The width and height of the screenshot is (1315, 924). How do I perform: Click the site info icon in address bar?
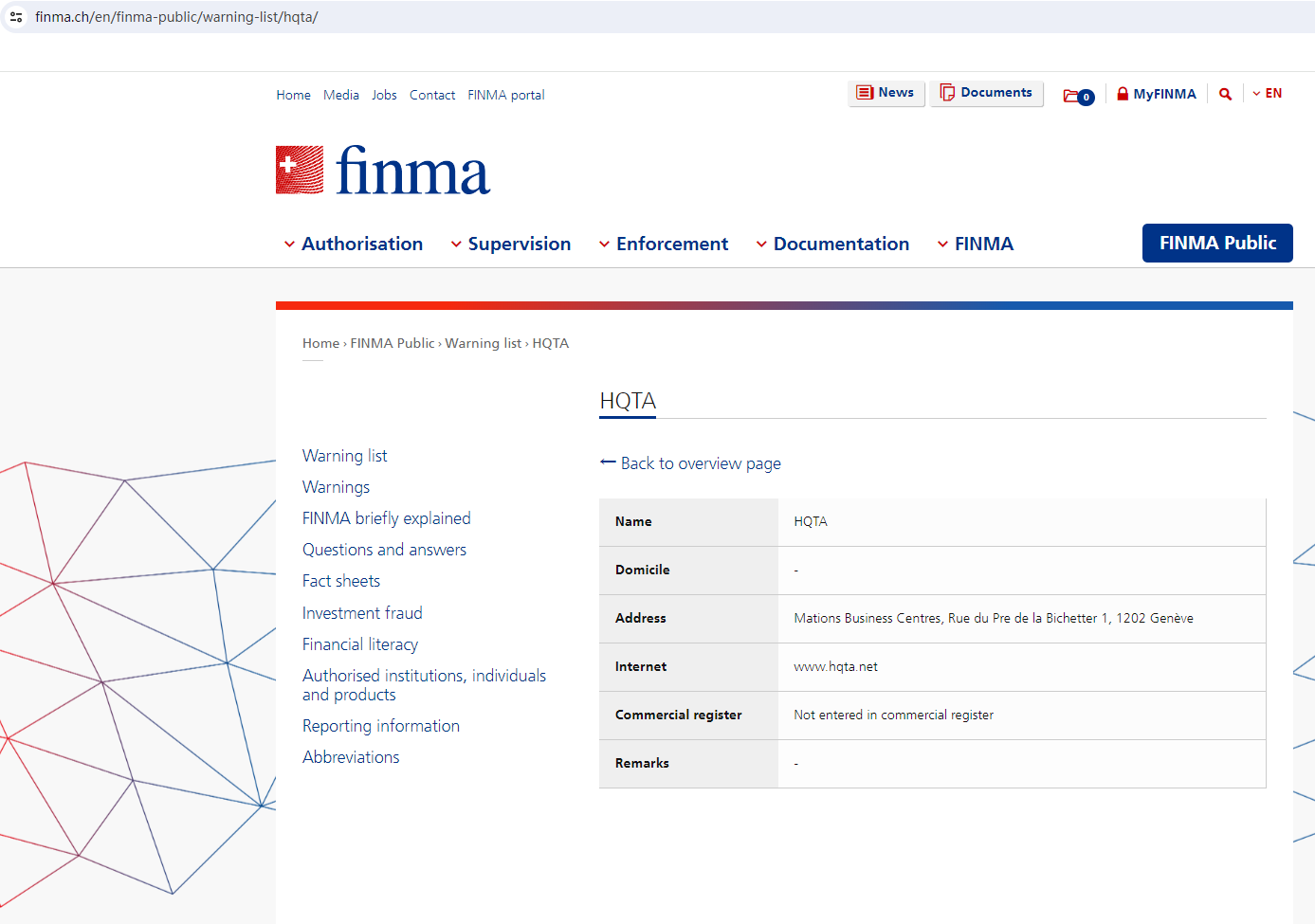pos(16,17)
